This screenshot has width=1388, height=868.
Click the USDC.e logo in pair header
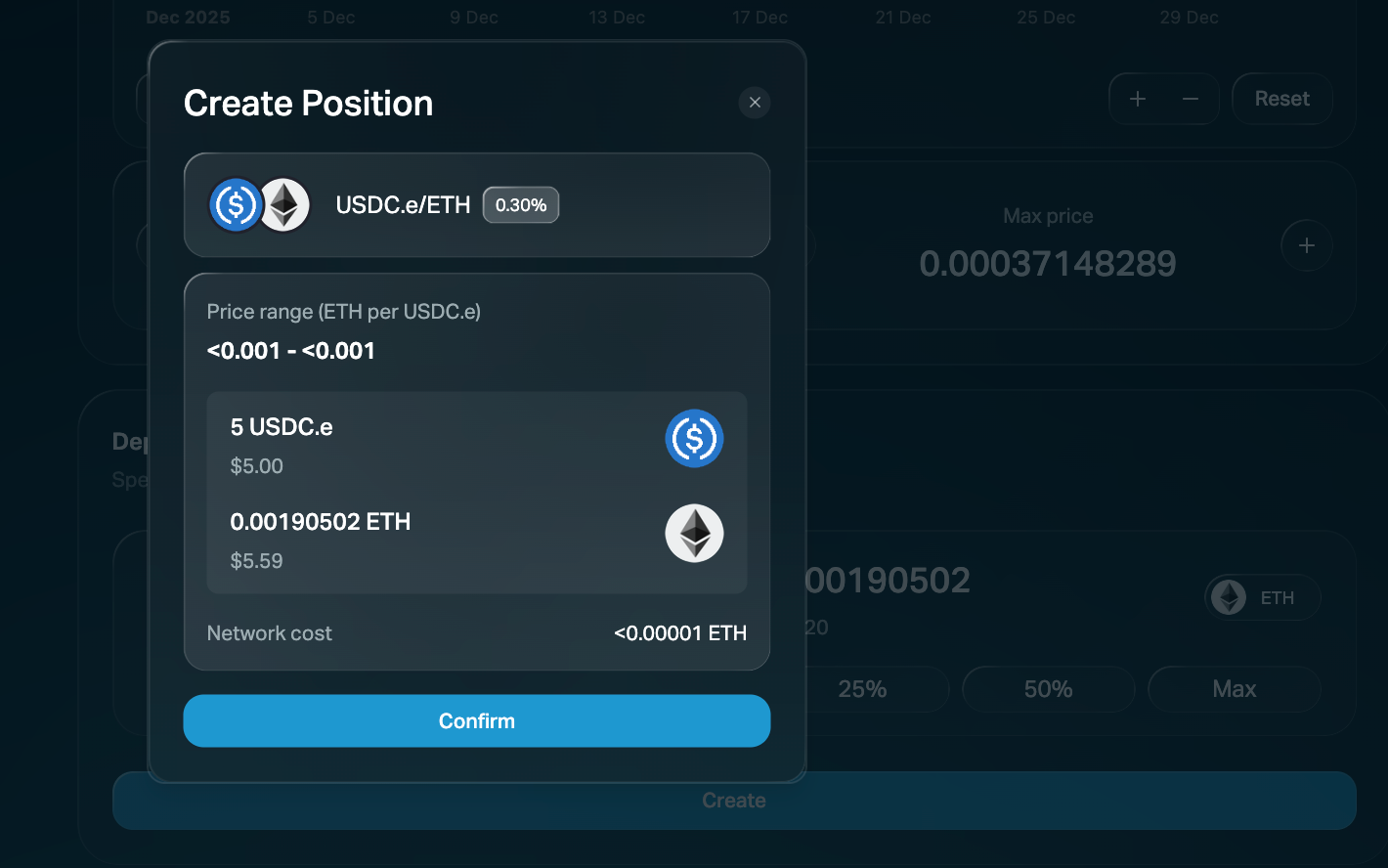tap(236, 205)
